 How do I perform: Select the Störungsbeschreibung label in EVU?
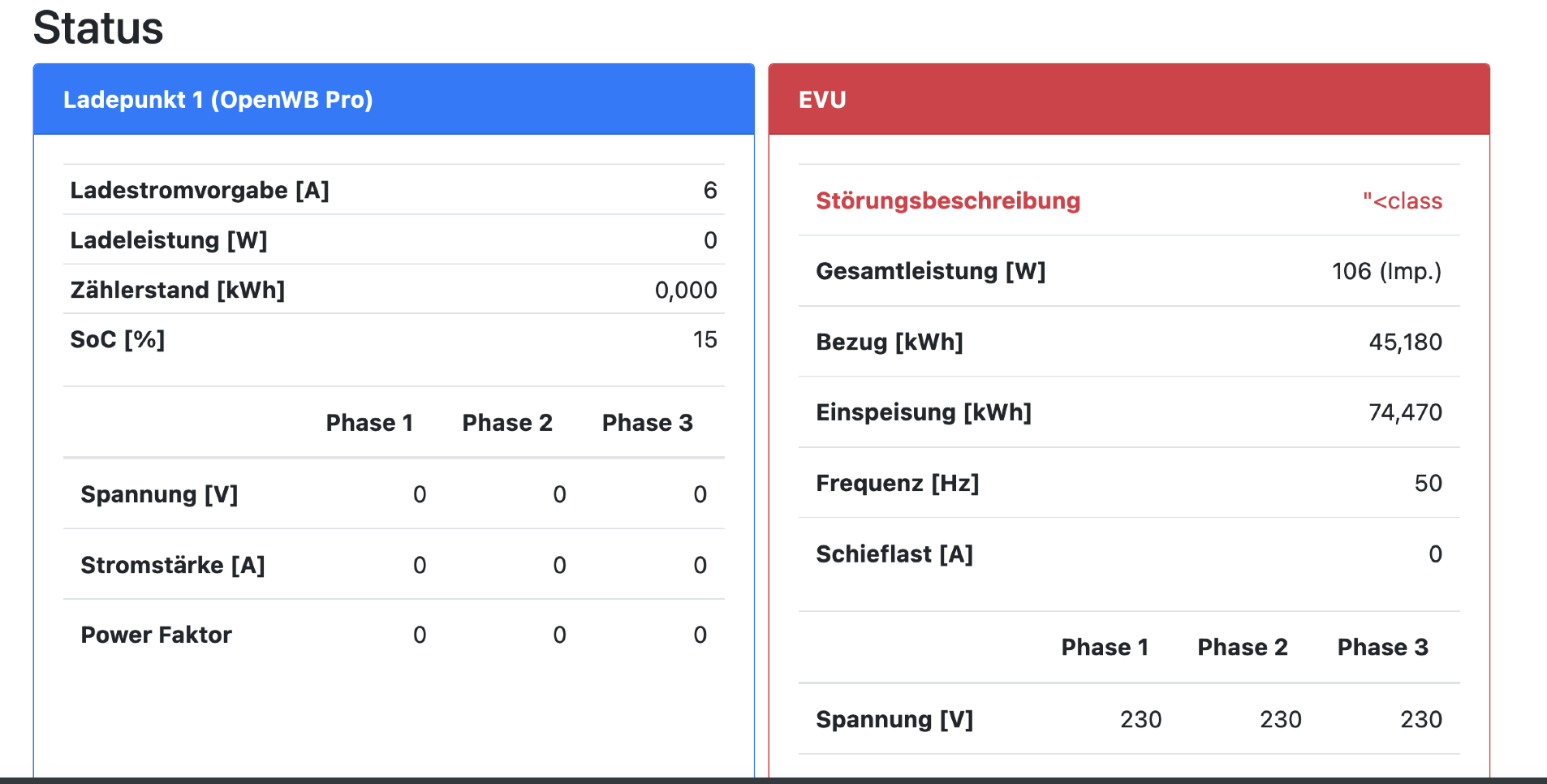[x=947, y=200]
